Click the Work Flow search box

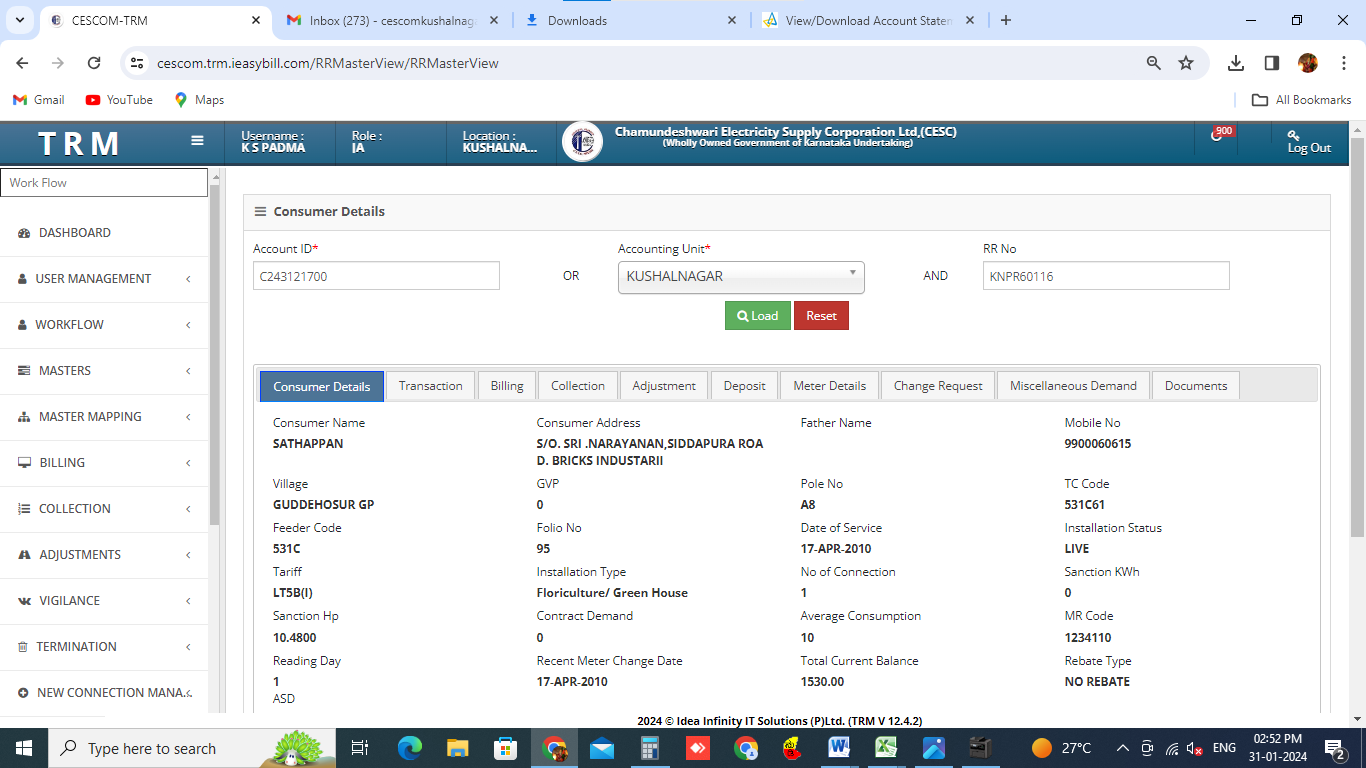click(x=104, y=182)
